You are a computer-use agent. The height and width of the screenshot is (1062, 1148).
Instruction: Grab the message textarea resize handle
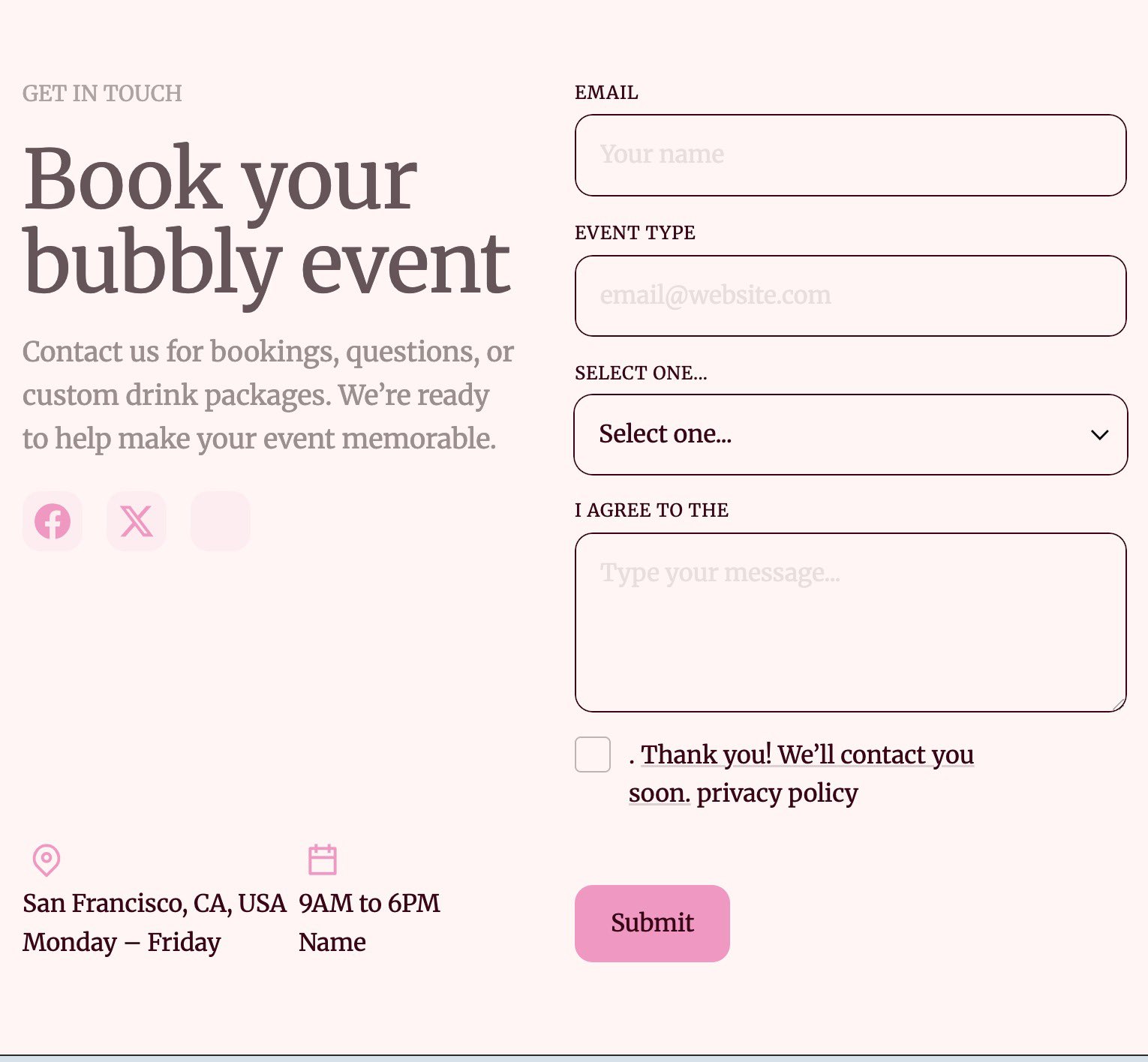click(x=1119, y=704)
